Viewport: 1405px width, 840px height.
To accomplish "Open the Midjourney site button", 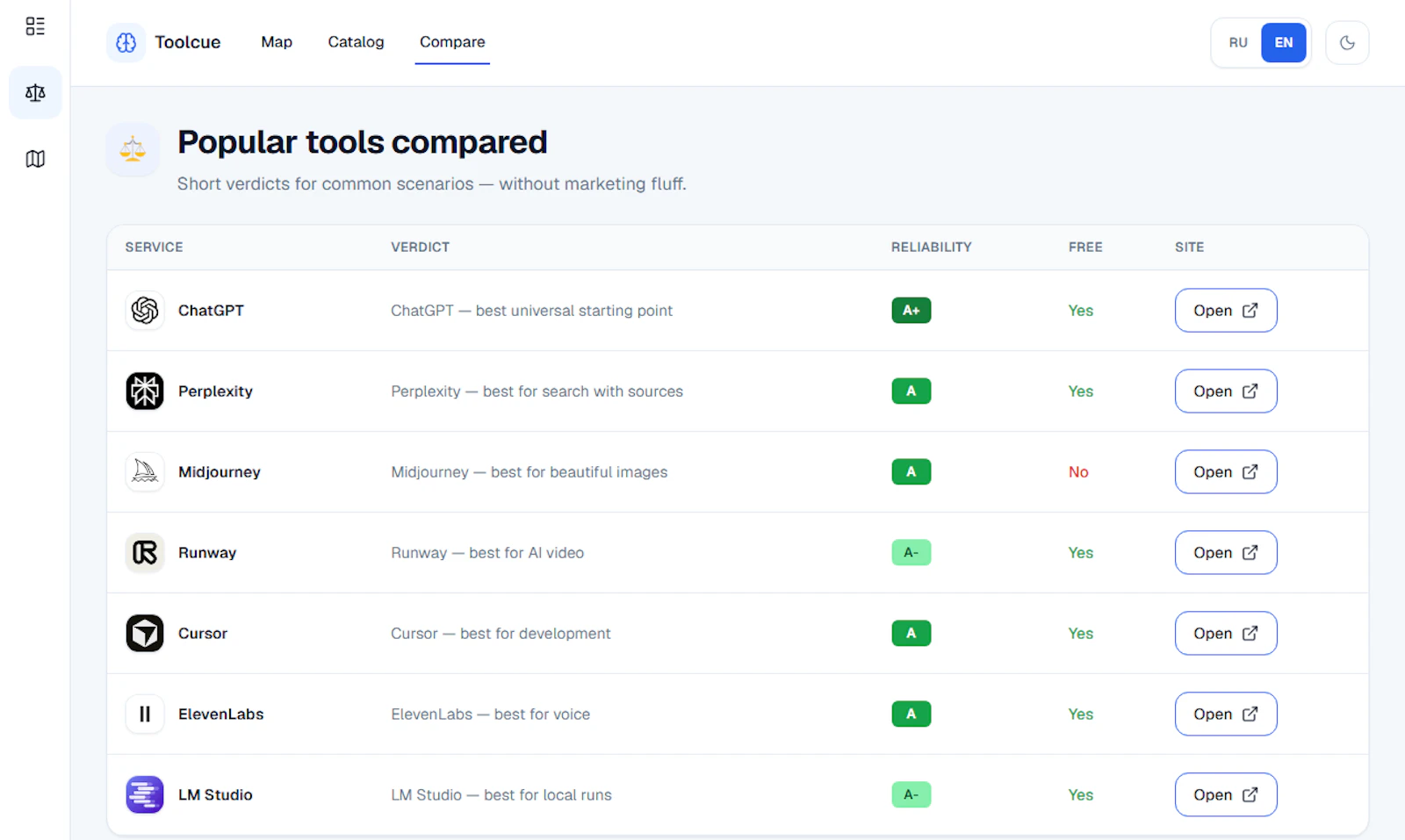I will [1226, 471].
